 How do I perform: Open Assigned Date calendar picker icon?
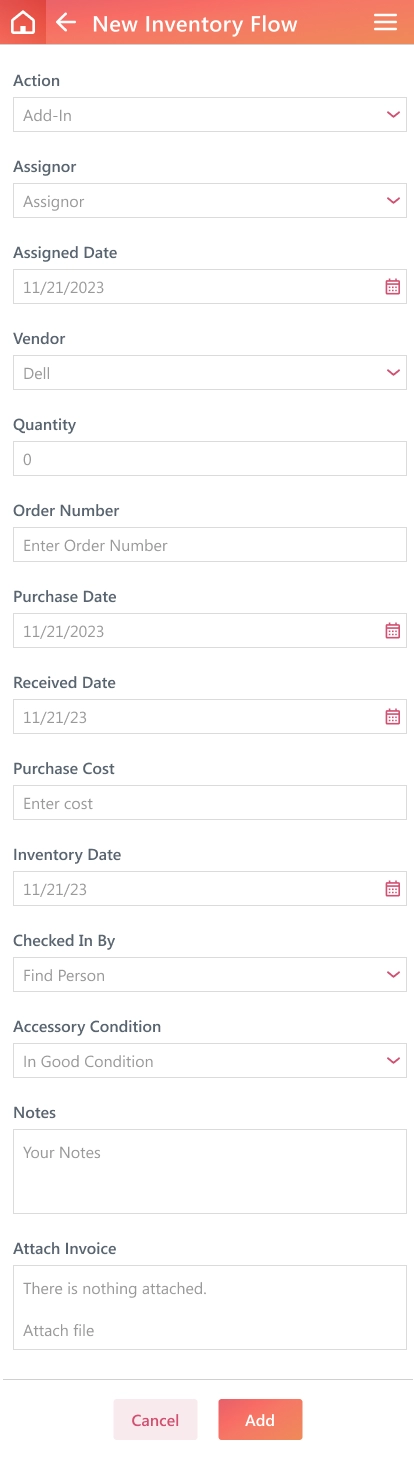coord(393,287)
